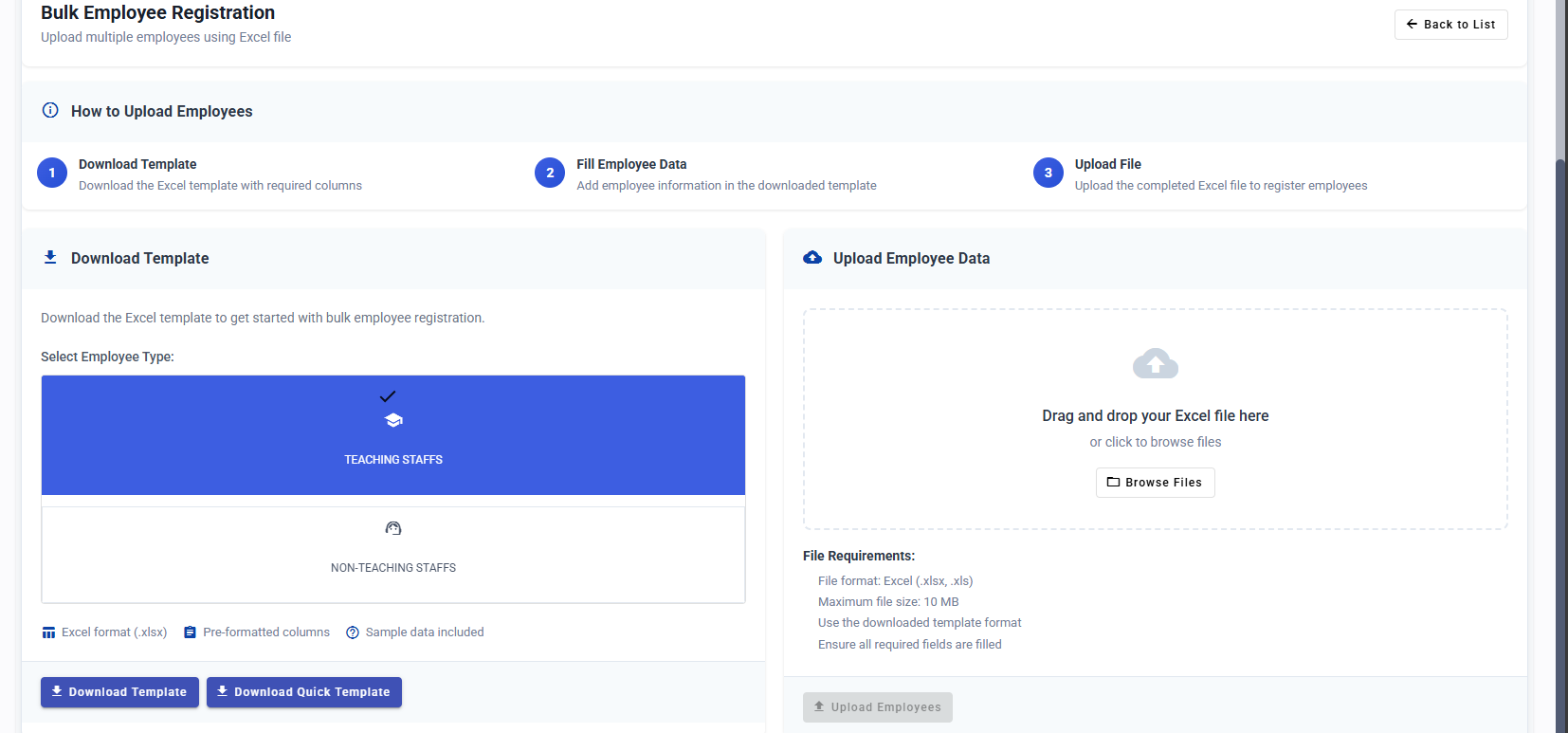Click the graduation cap icon for Teaching Staffs
The width and height of the screenshot is (1568, 733).
393,420
